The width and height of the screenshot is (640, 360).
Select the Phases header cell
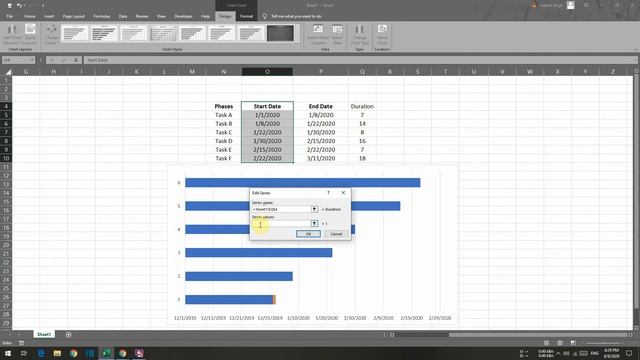point(224,106)
